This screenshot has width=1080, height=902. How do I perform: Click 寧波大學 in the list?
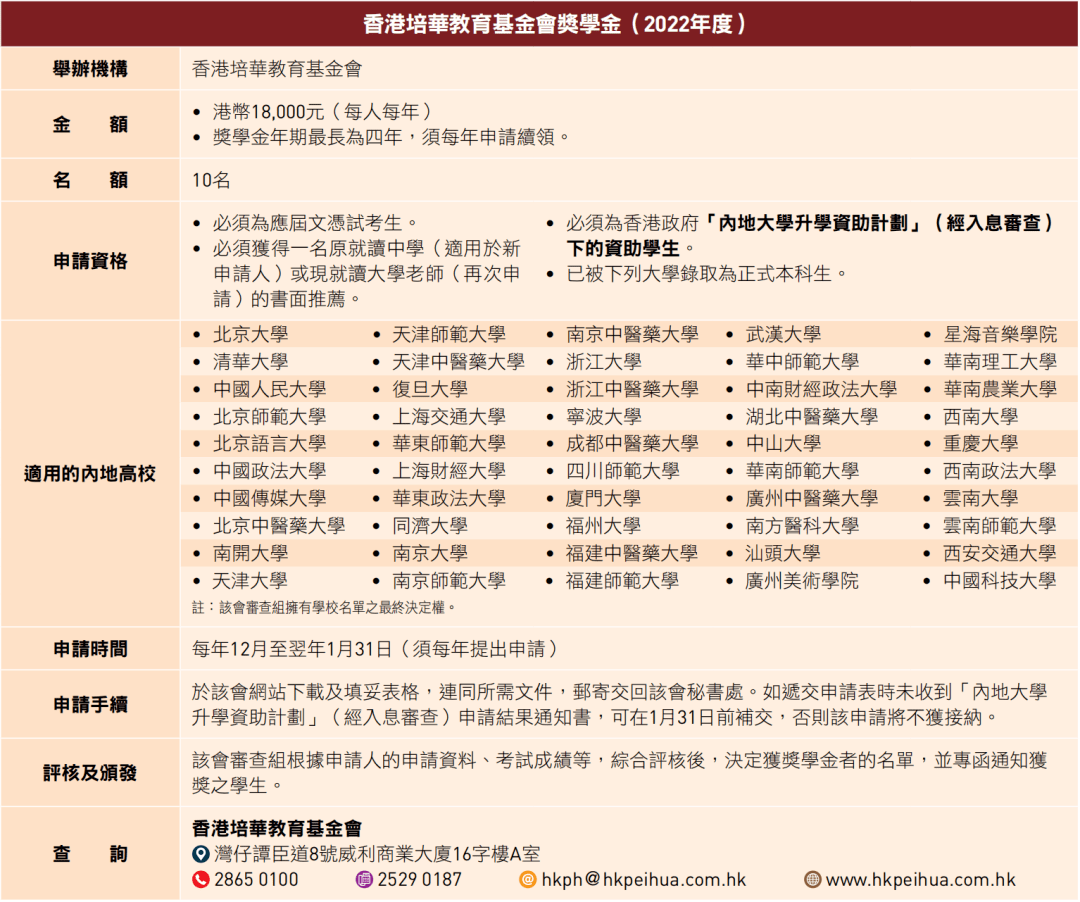click(604, 417)
